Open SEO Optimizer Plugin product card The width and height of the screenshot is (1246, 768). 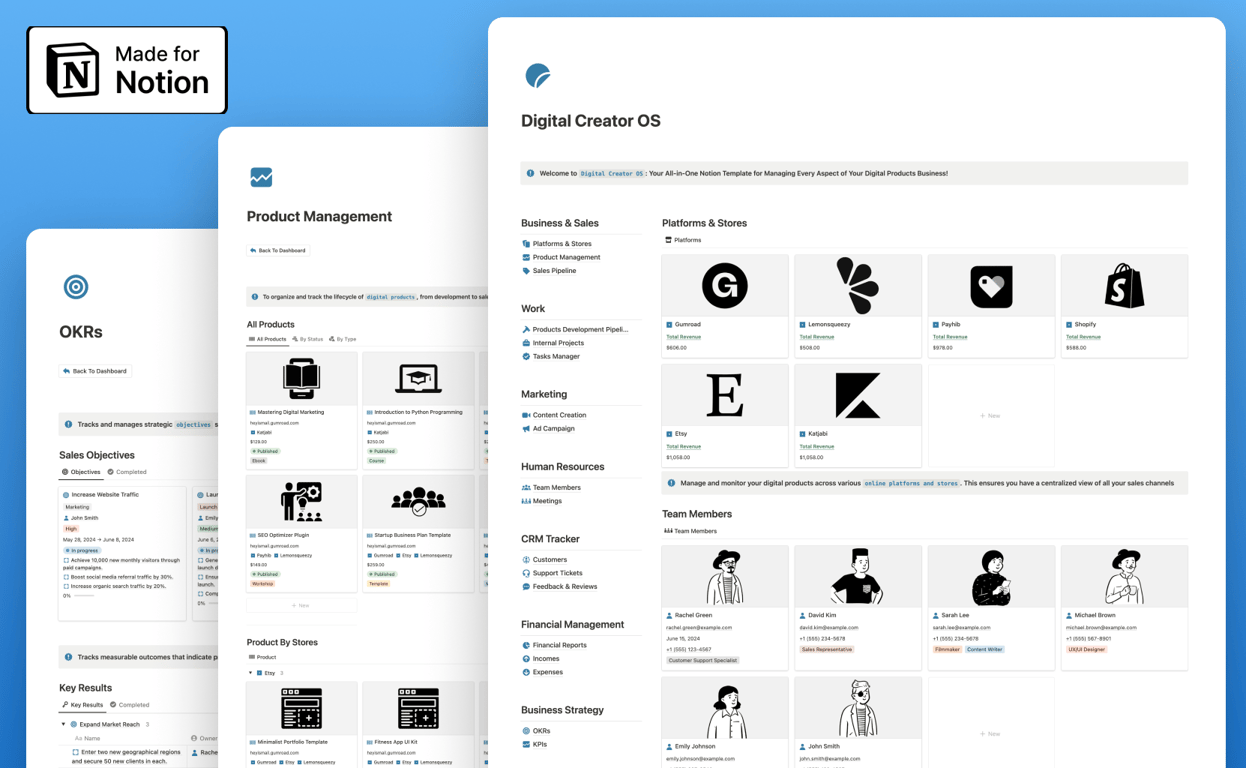[301, 533]
